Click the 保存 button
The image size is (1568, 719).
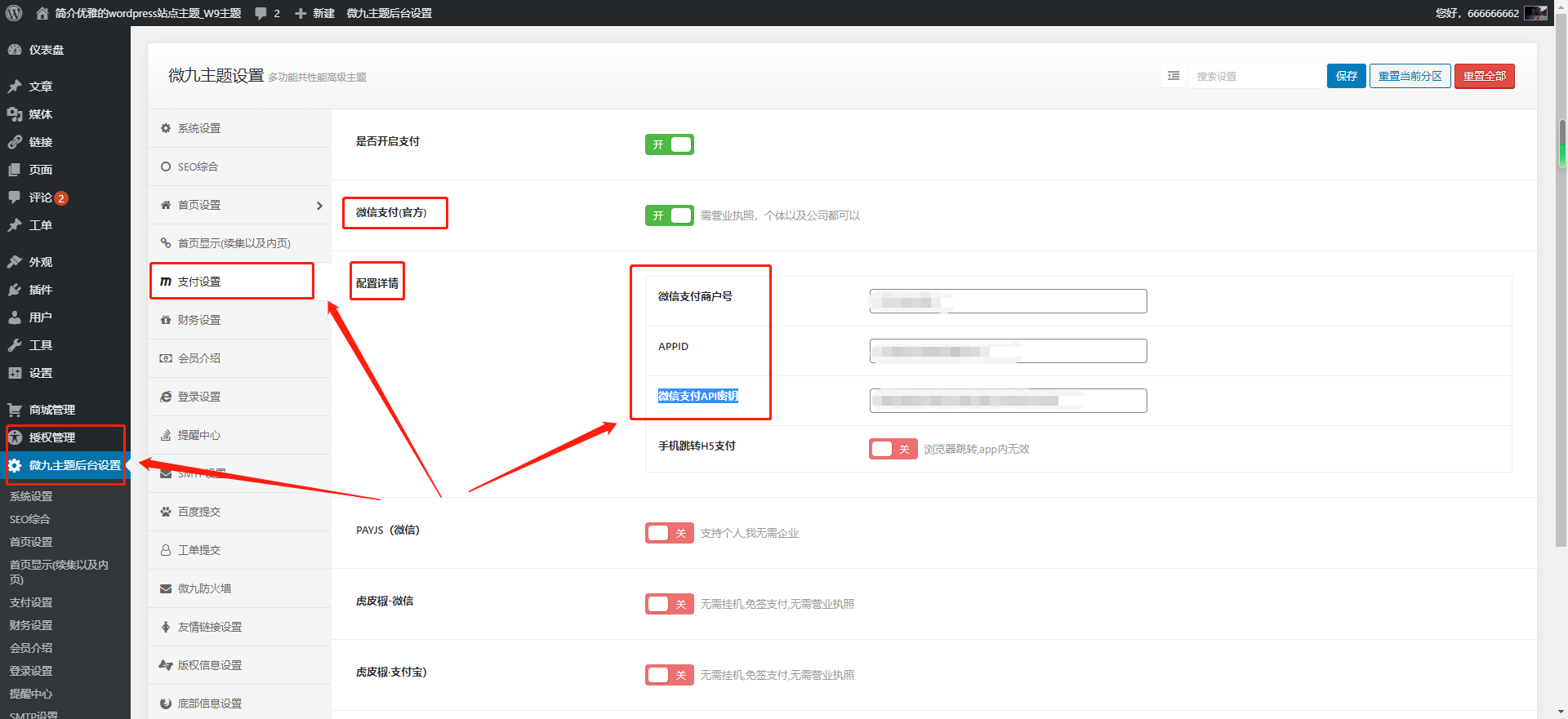(1347, 76)
